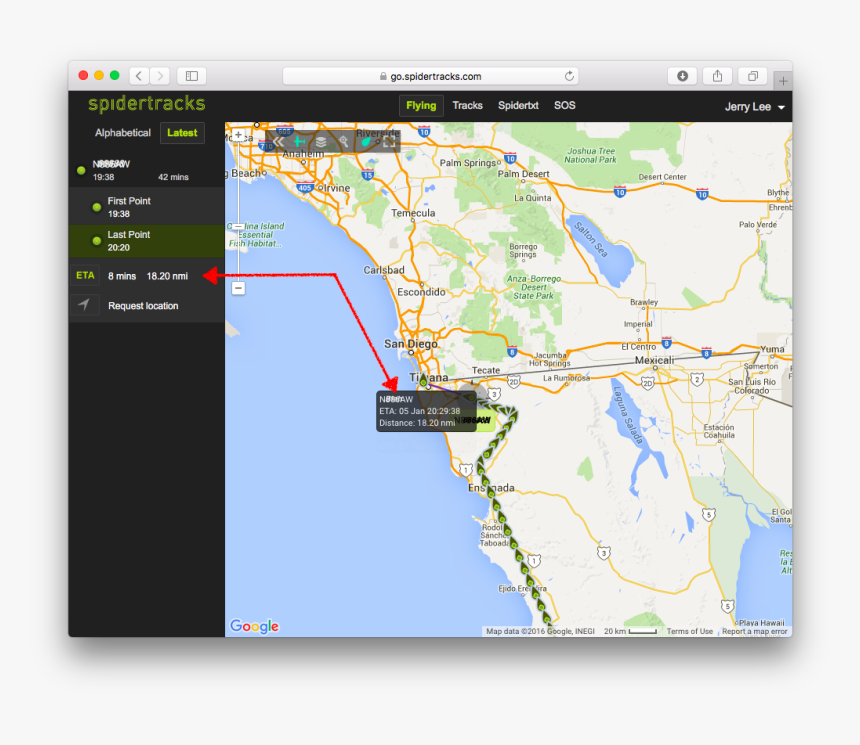Click the go.spidertracks.com address bar
Viewport: 860px width, 745px height.
(431, 76)
